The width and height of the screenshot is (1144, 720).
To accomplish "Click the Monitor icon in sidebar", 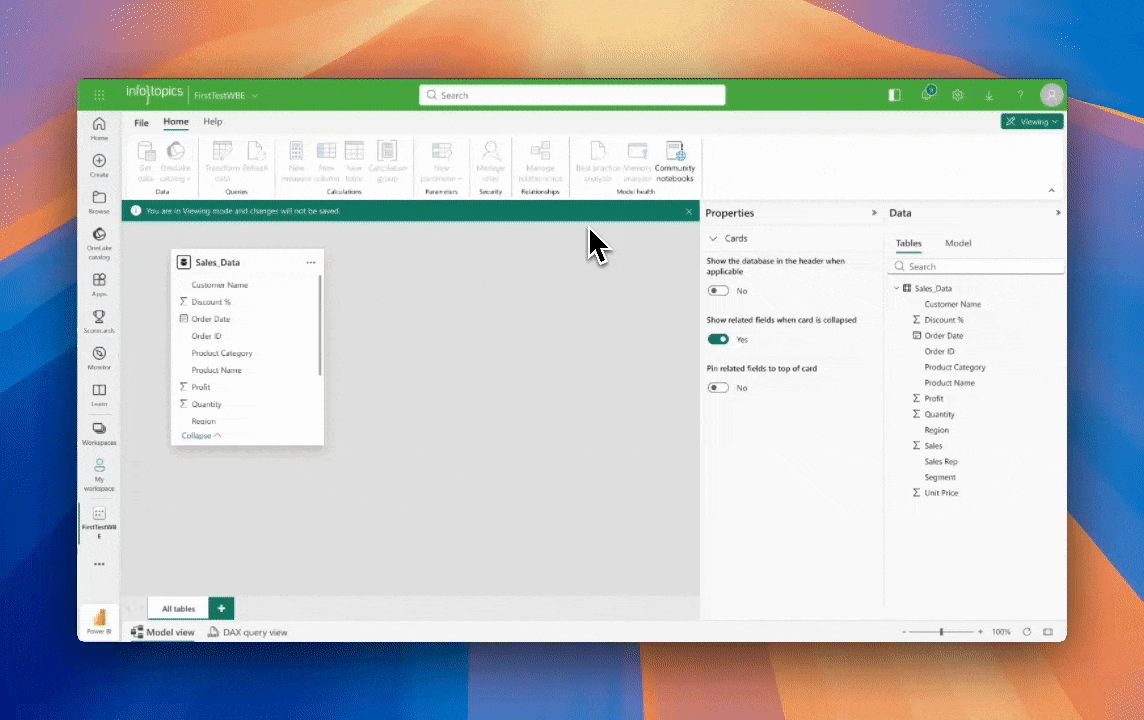I will (99, 357).
